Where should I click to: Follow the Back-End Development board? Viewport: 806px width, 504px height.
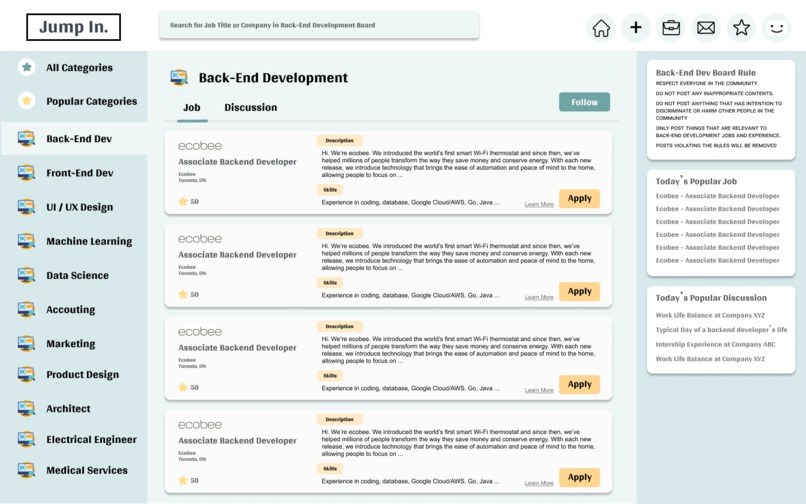point(584,102)
